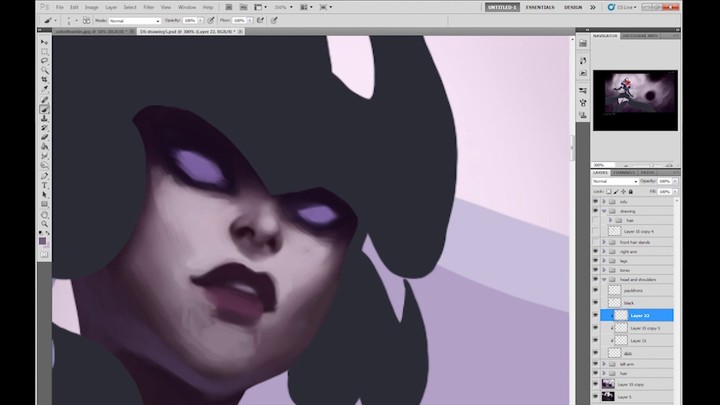The image size is (720, 405).
Task: Select the Eyedropper tool
Action: (x=45, y=88)
